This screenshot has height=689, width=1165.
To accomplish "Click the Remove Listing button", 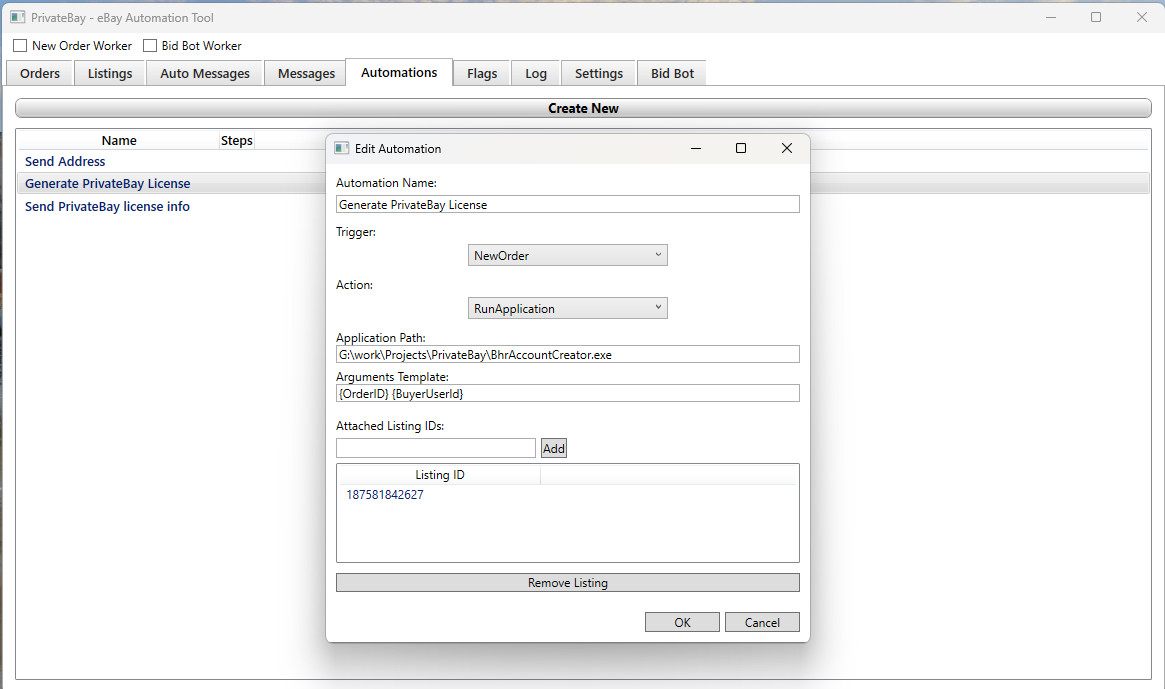I will (567, 581).
